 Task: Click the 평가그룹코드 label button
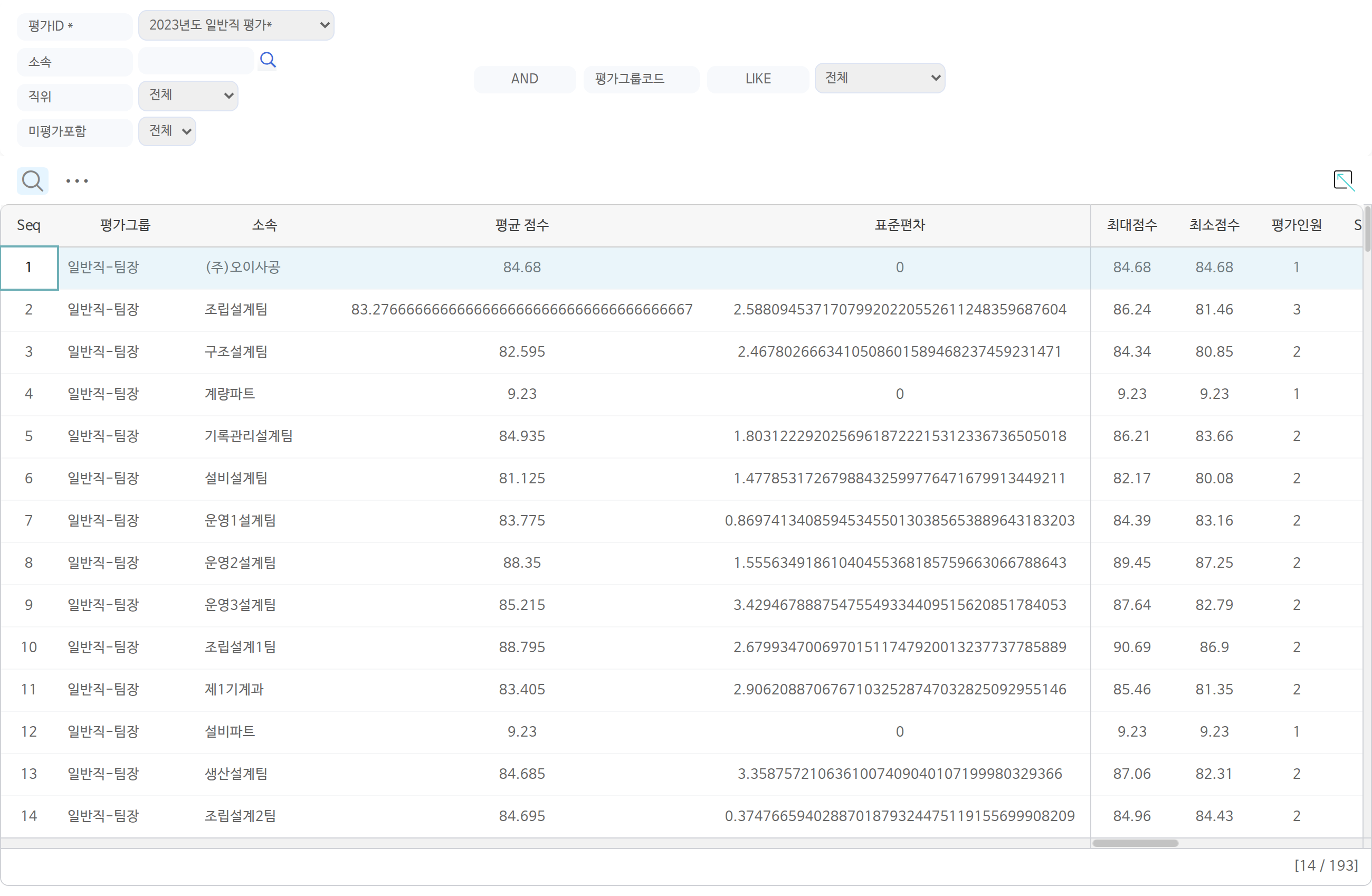tap(641, 79)
